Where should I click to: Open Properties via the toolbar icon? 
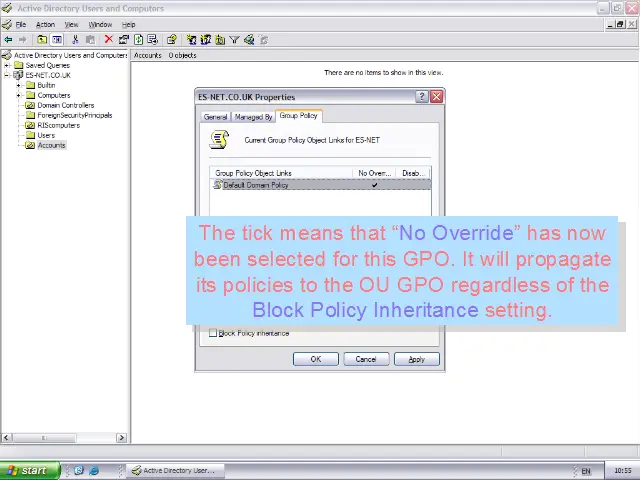(x=123, y=40)
